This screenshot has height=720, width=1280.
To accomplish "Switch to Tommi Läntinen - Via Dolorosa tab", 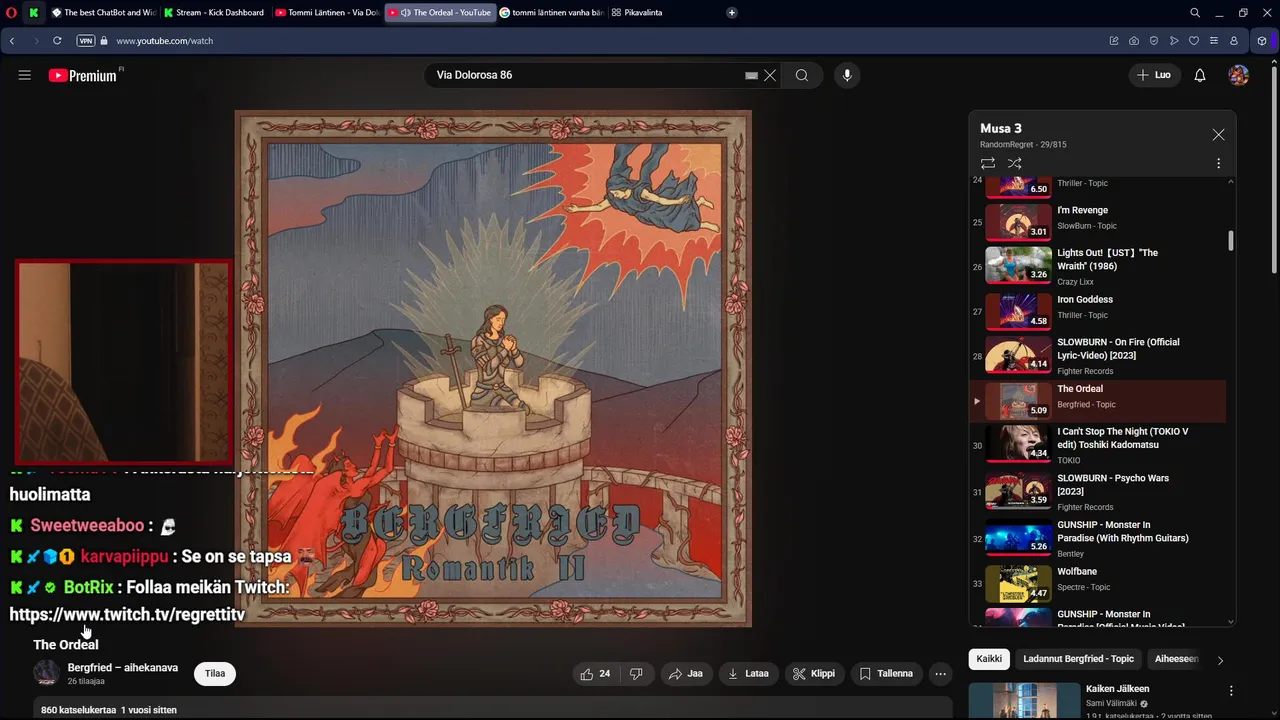I will pos(327,13).
